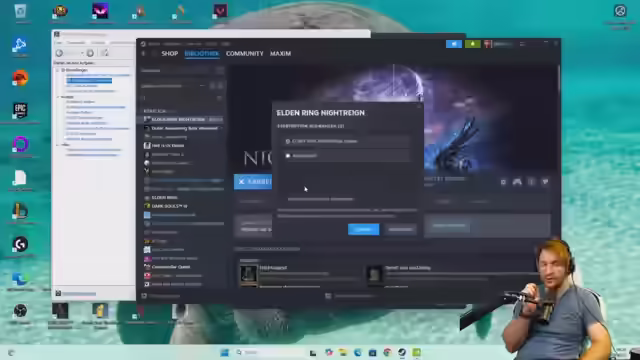Click the game info icon
Image resolution: width=640 pixels, height=360 pixels.
pyautogui.click(x=531, y=182)
